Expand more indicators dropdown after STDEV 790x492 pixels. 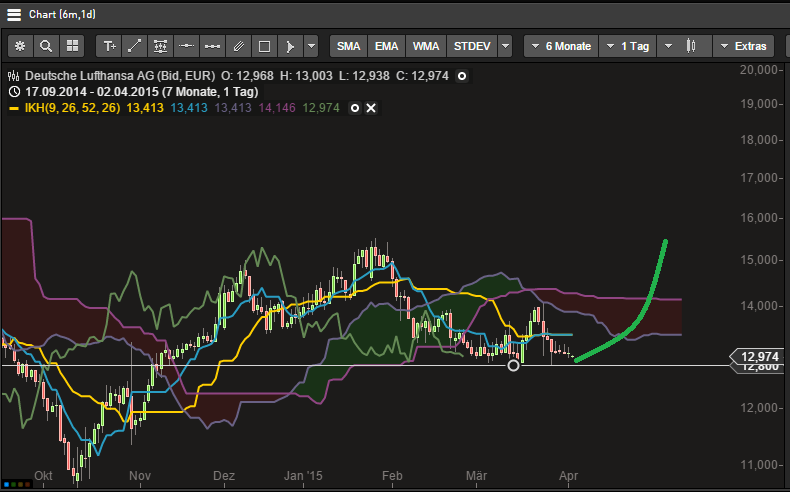(505, 46)
